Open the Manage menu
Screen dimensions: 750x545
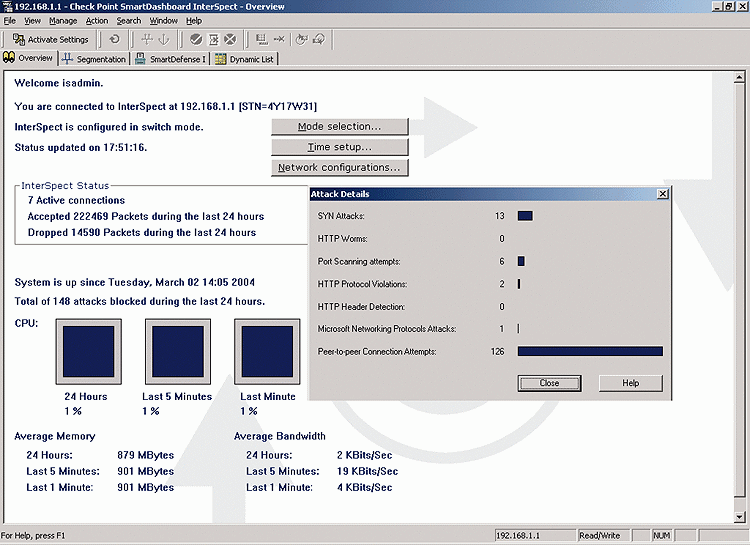(x=63, y=20)
